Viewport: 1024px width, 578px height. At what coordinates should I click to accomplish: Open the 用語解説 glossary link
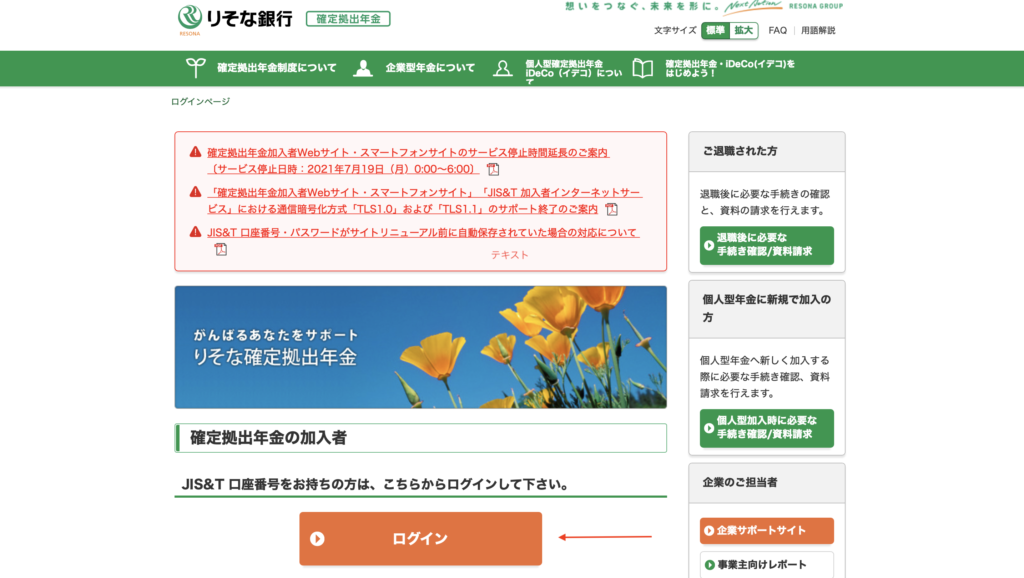[x=817, y=30]
